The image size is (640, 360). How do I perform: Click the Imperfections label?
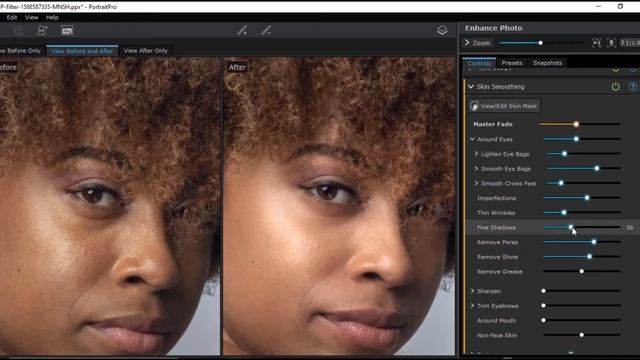click(x=496, y=198)
